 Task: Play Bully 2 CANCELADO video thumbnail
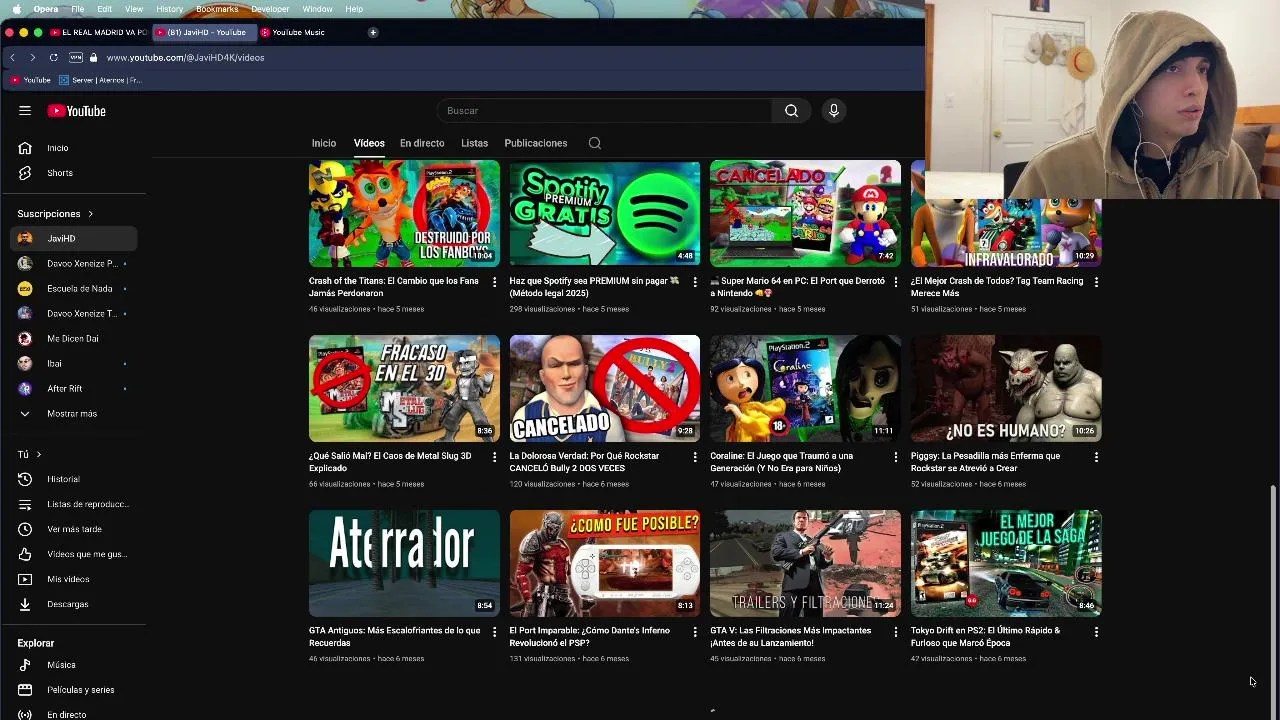(605, 388)
